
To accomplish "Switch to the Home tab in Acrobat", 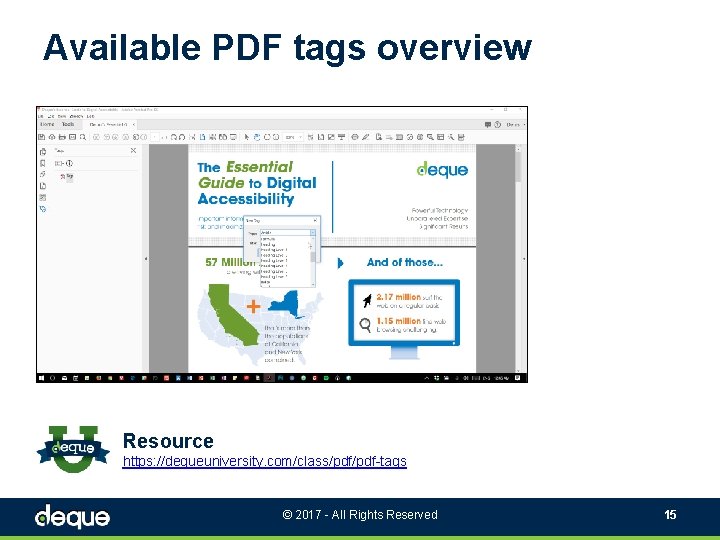I will pos(47,124).
